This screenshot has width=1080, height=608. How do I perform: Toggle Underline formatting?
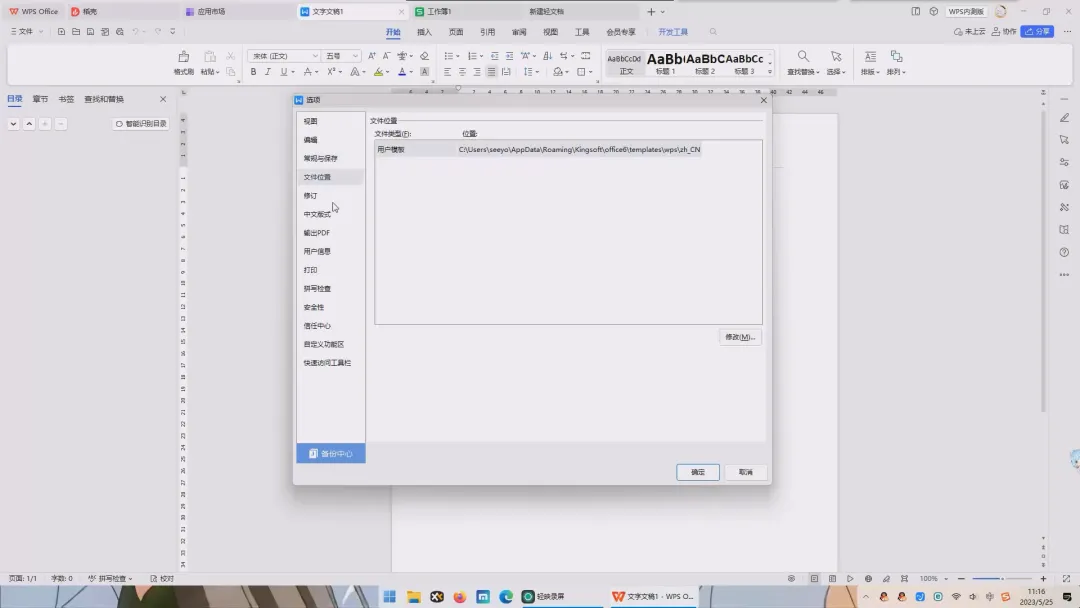point(283,72)
